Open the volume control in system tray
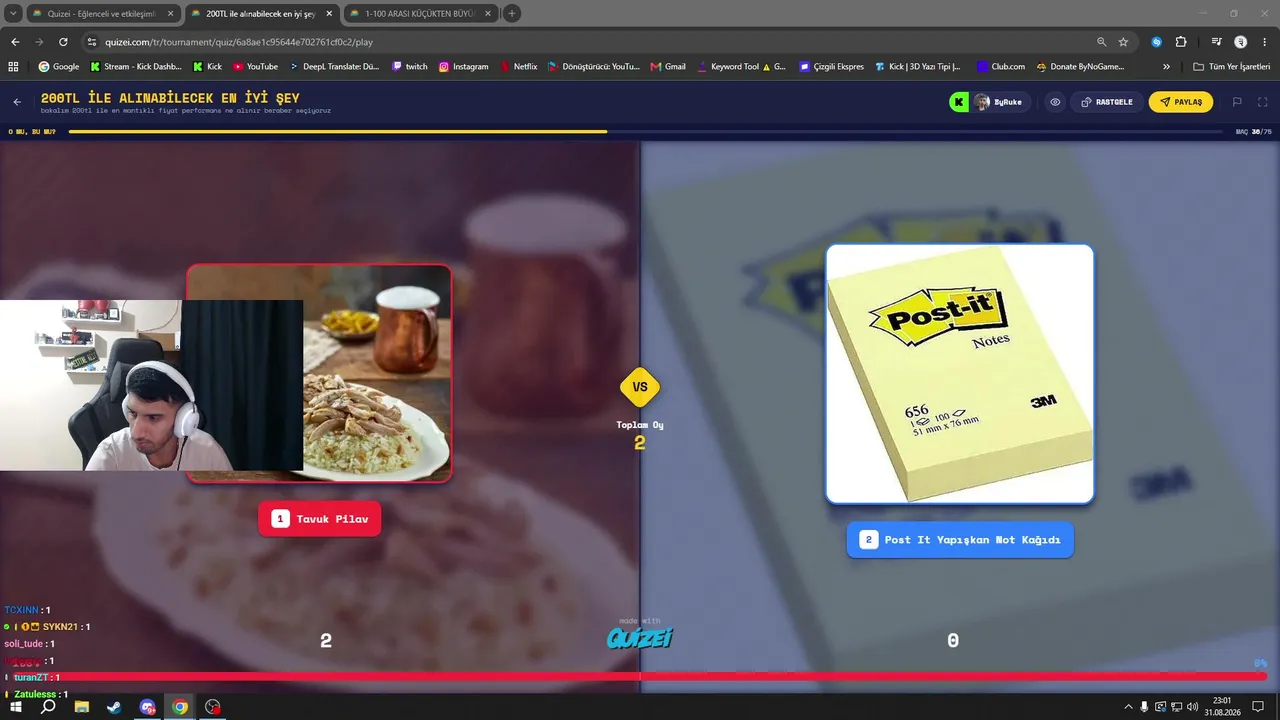 (x=1192, y=707)
